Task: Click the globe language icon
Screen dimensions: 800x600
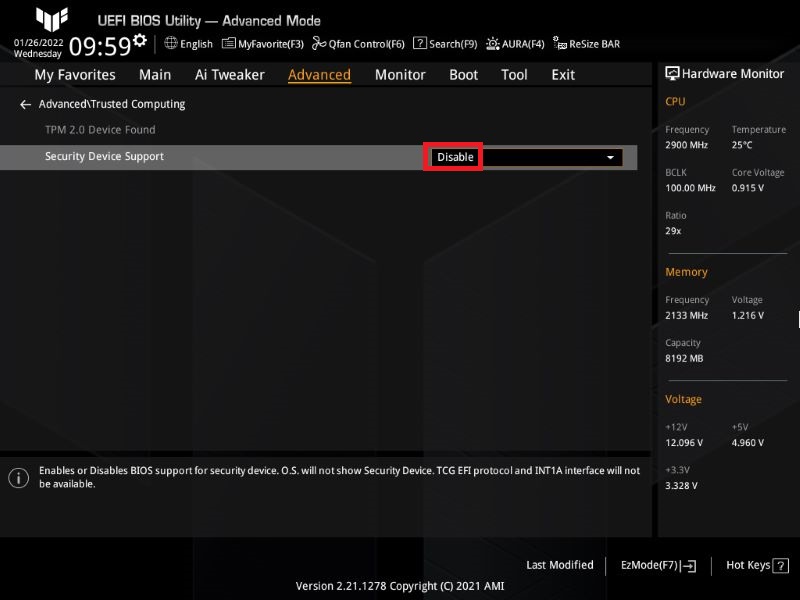Action: pyautogui.click(x=171, y=43)
